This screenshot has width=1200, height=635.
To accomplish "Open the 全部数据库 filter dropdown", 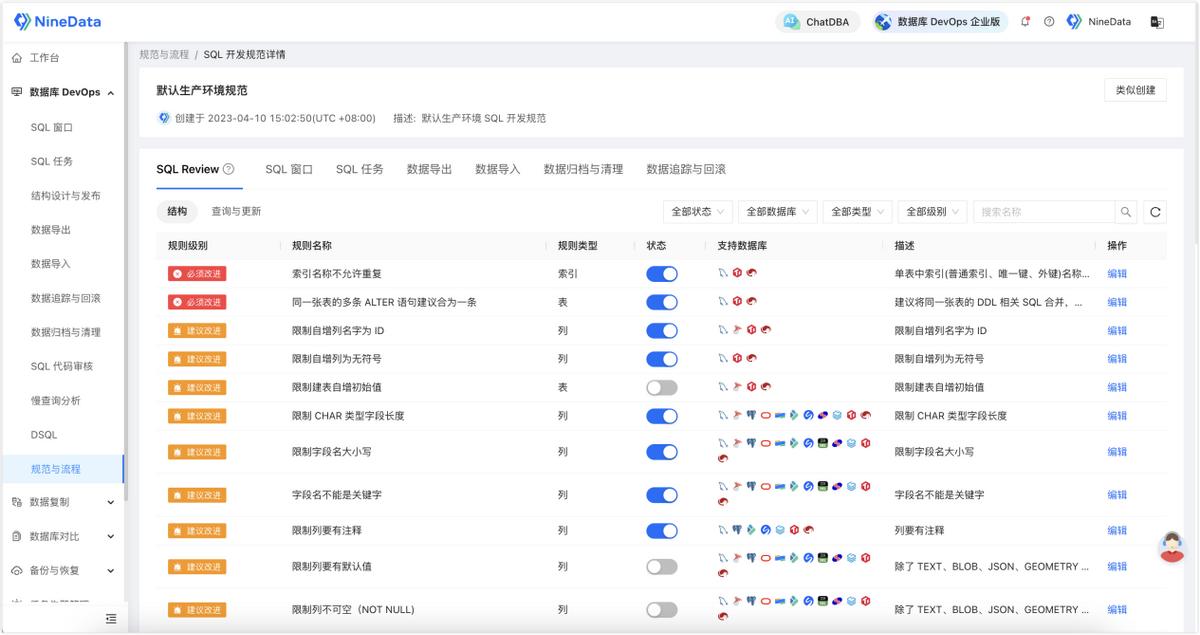I will [x=778, y=212].
